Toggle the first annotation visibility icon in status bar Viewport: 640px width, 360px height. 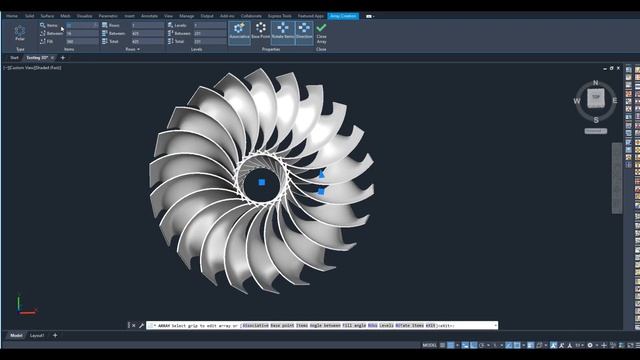(553, 345)
